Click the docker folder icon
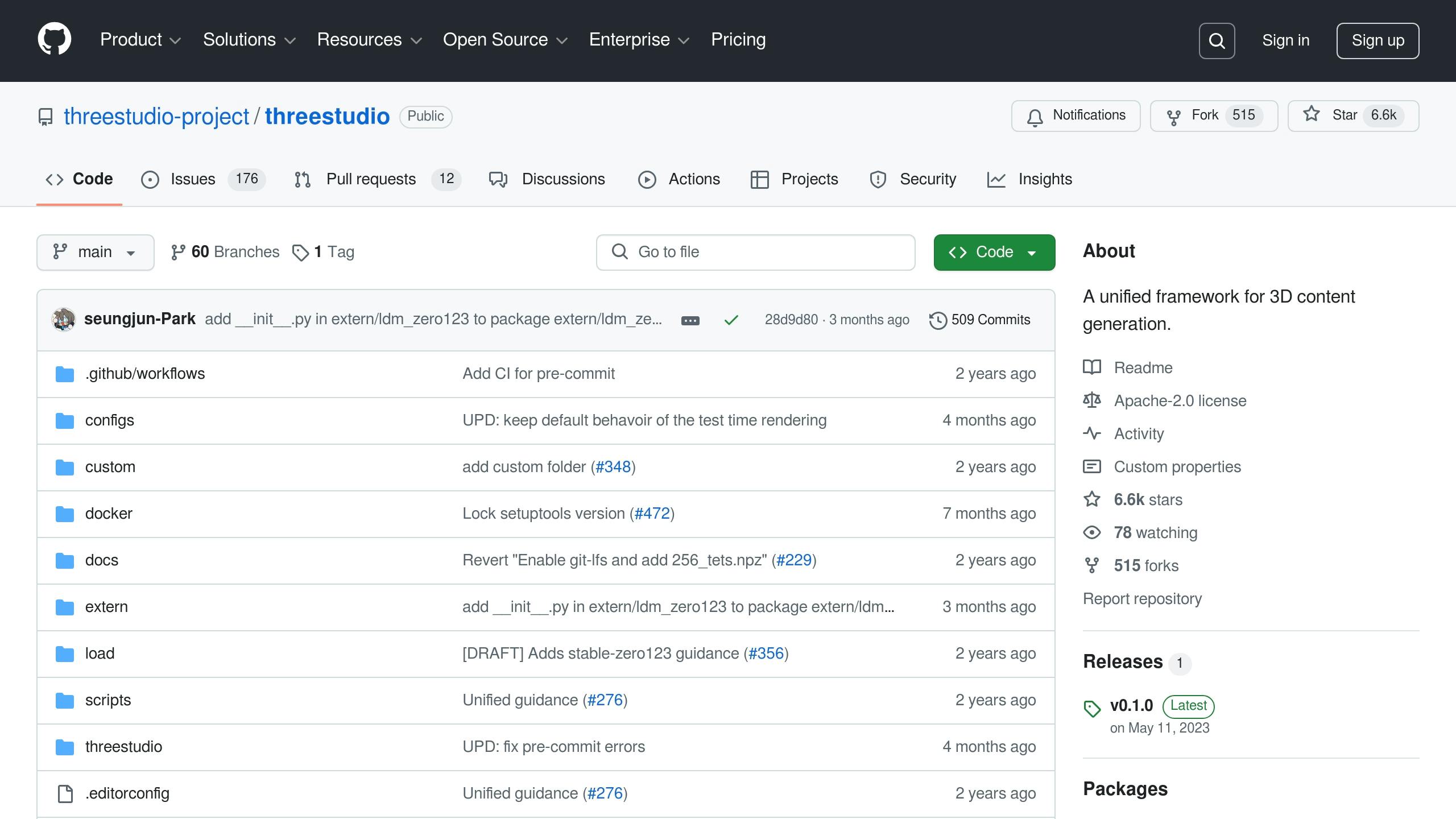The width and height of the screenshot is (1456, 819). point(65,514)
